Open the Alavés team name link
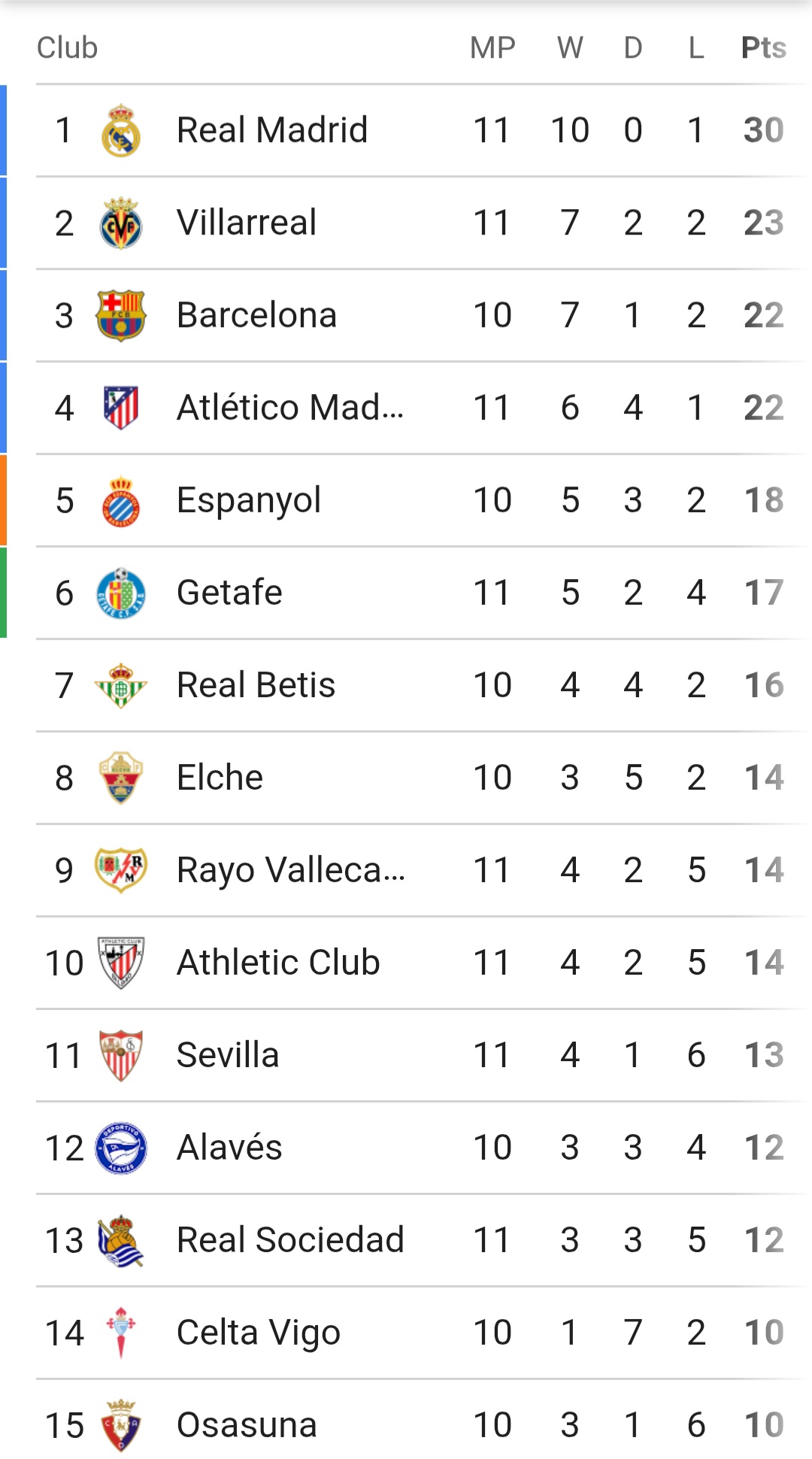Viewport: 812px width, 1459px height. [229, 1148]
